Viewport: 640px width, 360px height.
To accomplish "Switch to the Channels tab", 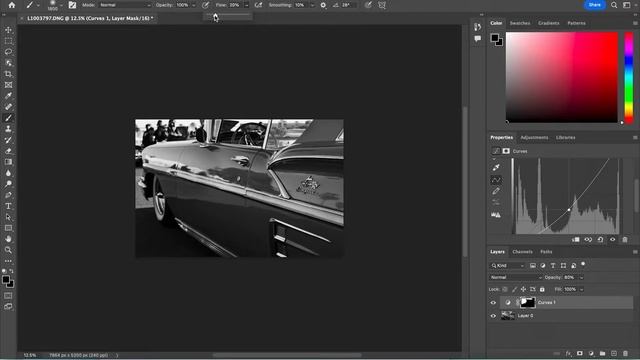I will coord(522,252).
